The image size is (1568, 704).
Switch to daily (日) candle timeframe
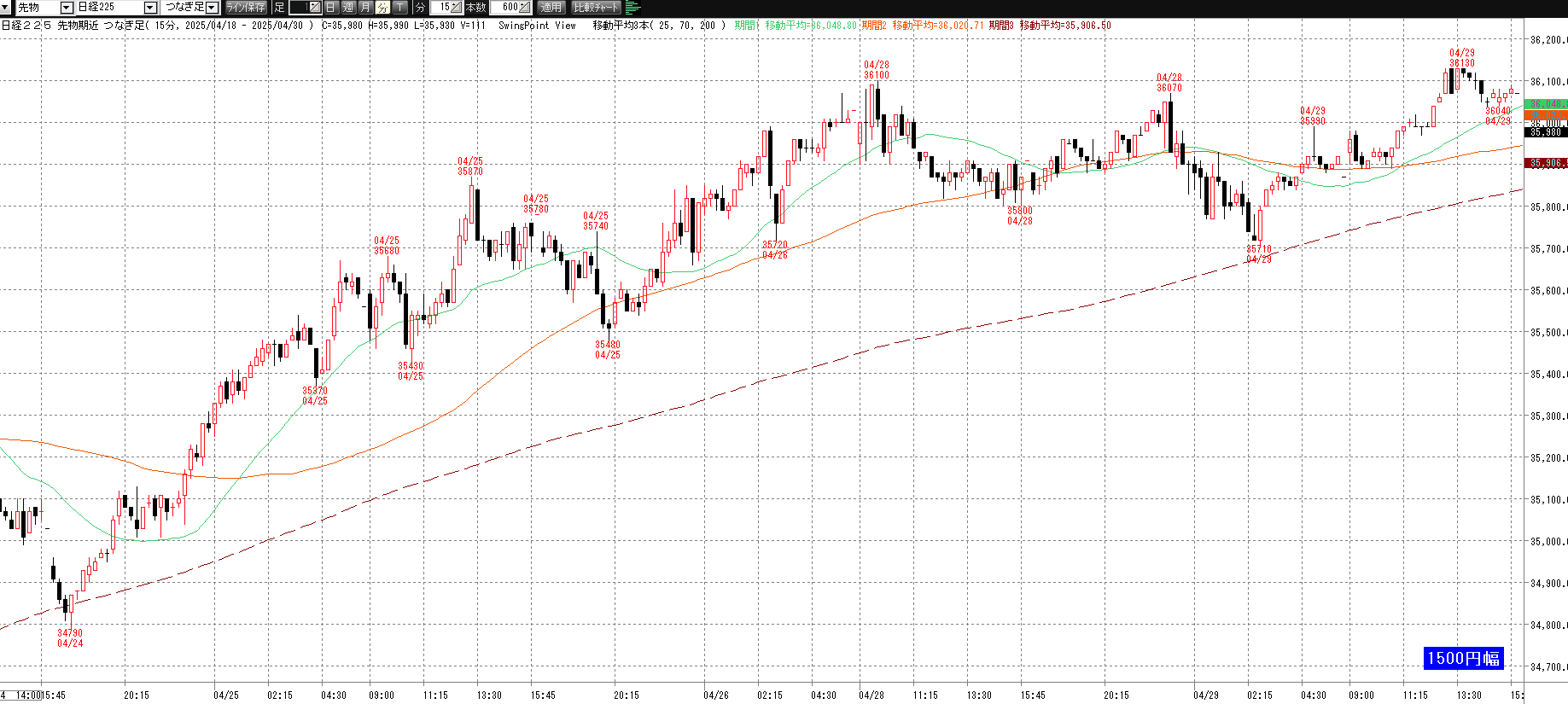331,7
